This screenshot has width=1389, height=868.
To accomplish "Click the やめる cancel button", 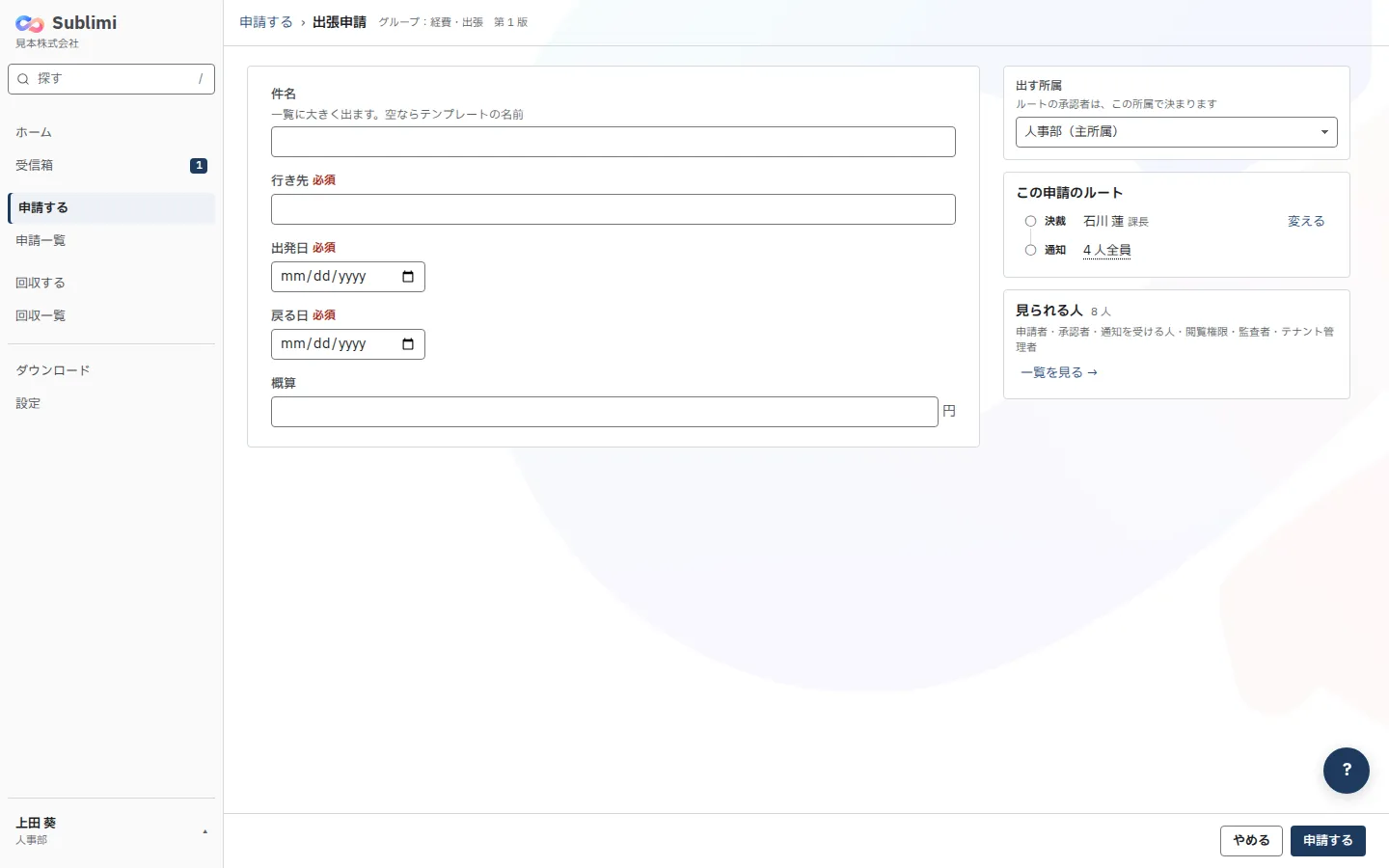I will click(1251, 841).
